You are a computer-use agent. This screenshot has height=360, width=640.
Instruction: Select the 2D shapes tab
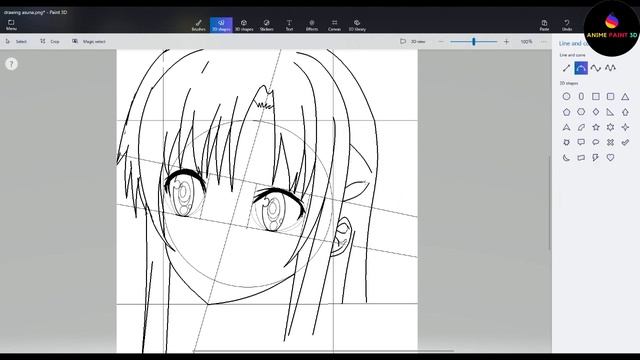[221, 25]
